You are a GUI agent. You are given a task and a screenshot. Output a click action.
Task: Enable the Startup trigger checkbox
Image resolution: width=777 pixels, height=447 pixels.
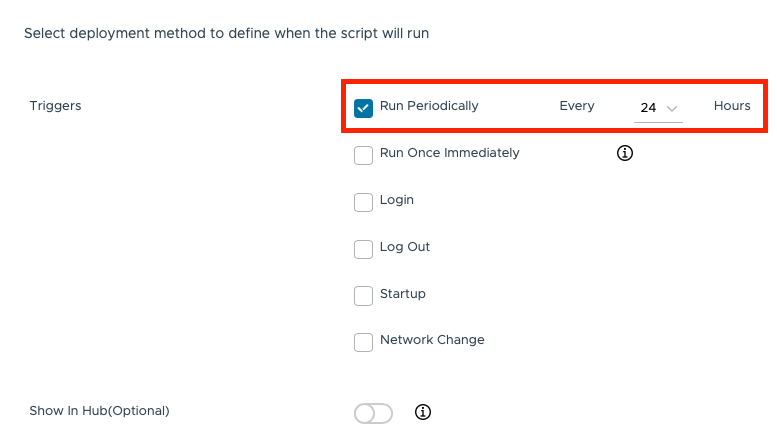(364, 296)
